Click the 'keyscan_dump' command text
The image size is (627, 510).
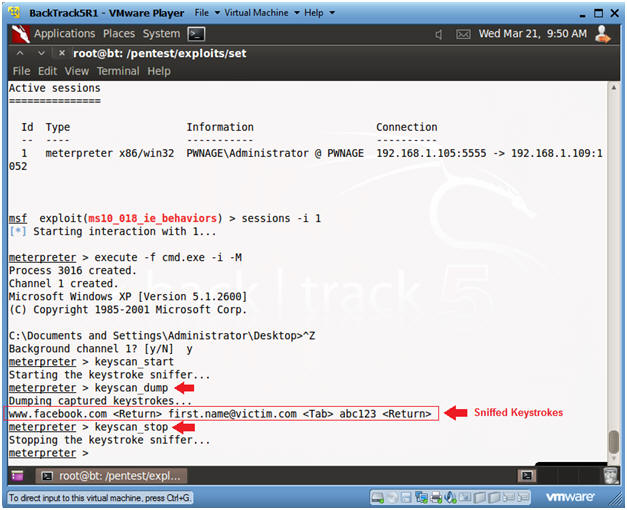point(131,388)
